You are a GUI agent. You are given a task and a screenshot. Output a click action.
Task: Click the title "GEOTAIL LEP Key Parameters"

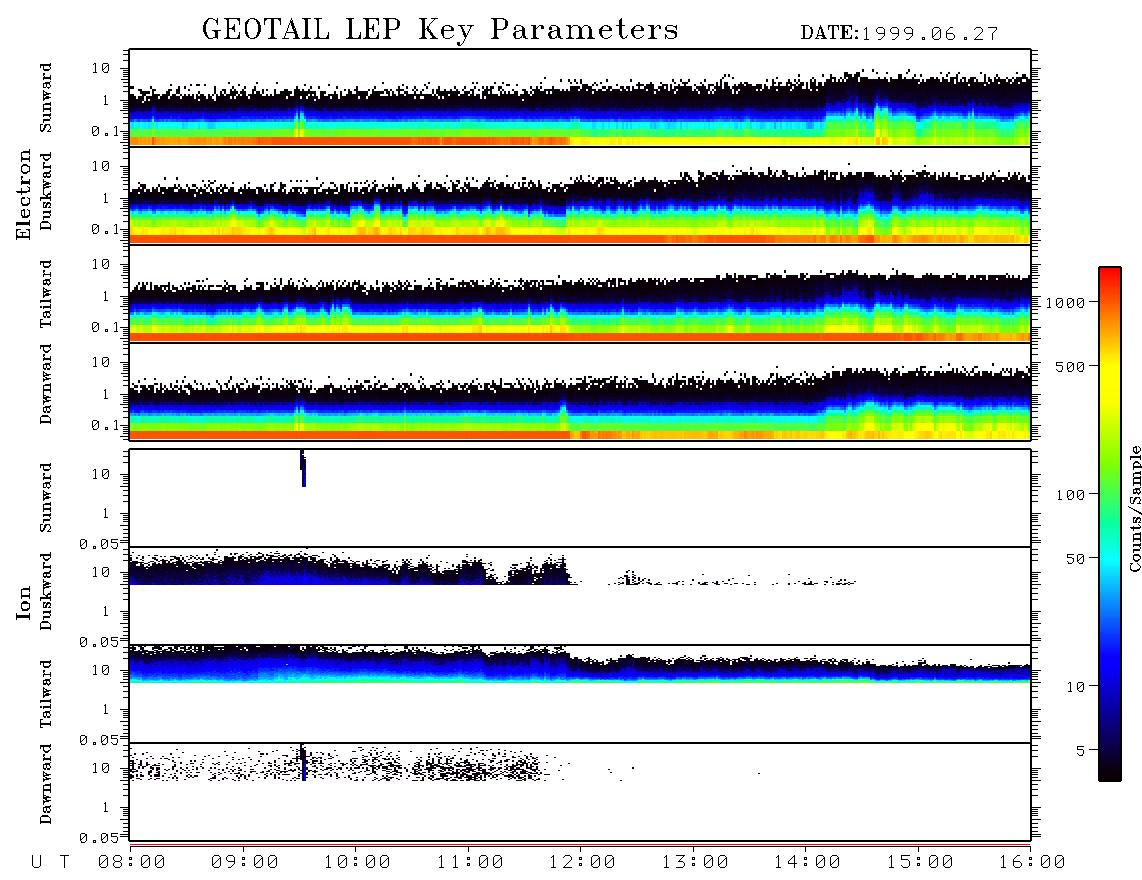click(440, 30)
